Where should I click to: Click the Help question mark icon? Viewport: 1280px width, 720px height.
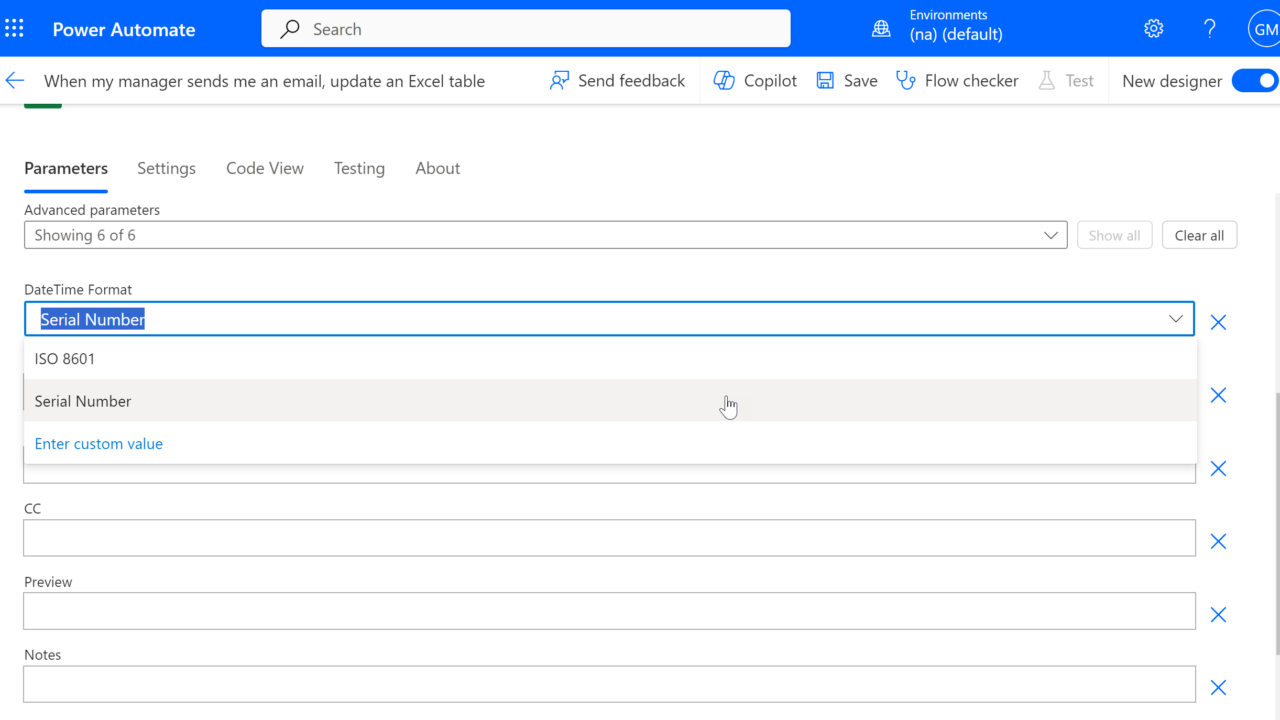(1210, 29)
